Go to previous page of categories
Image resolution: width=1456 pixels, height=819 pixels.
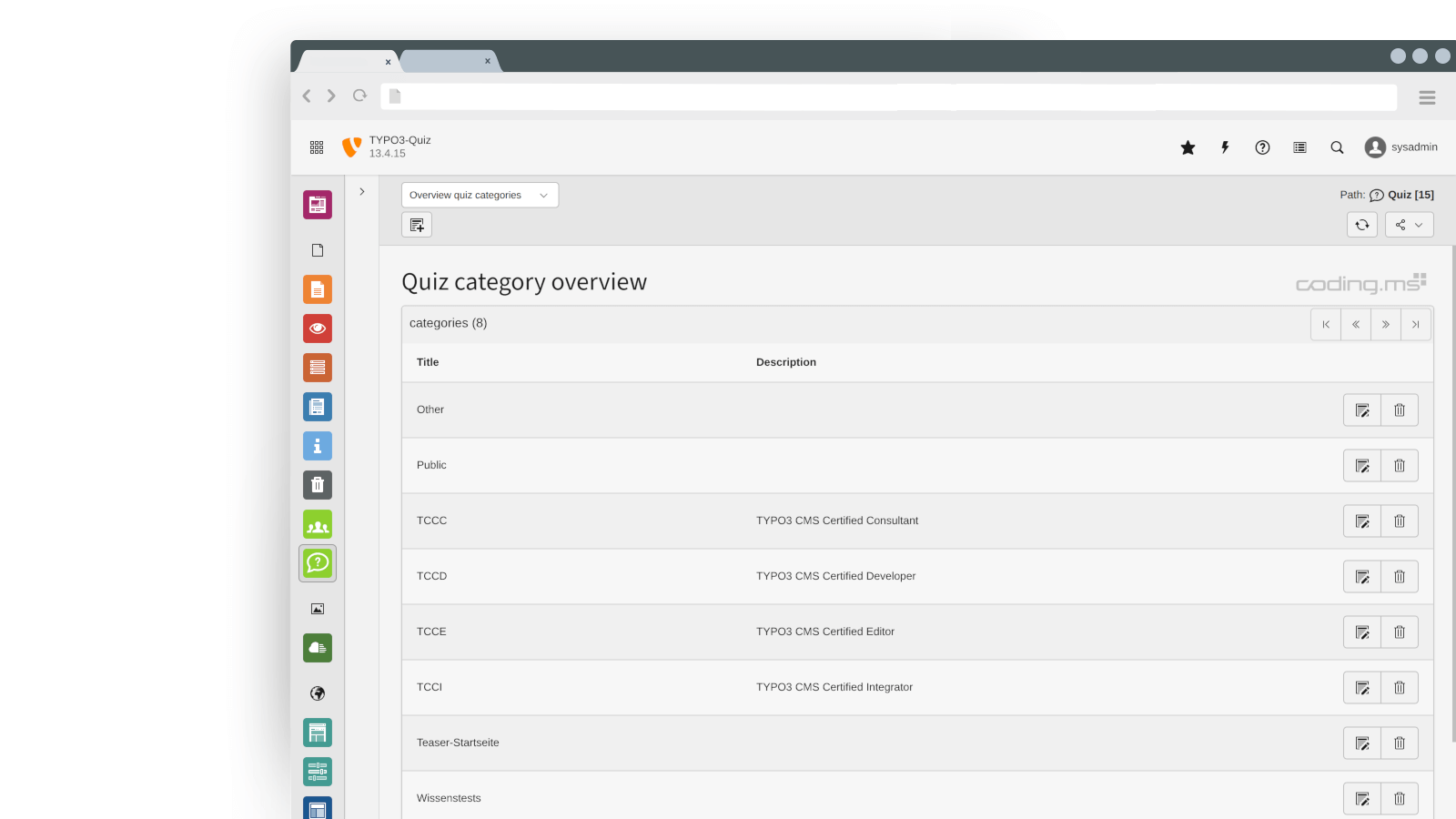click(1356, 324)
